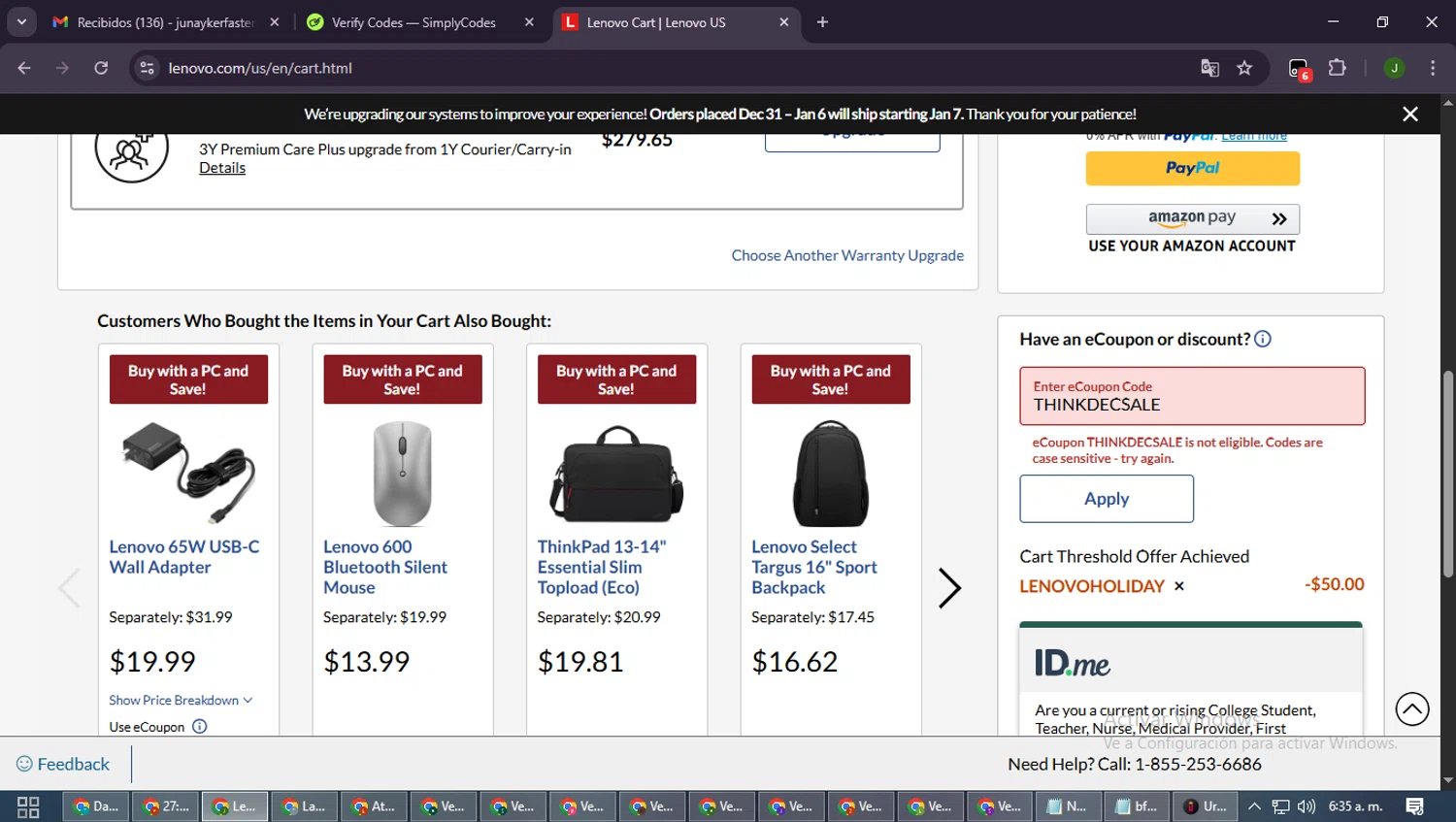This screenshot has height=822, width=1456.
Task: Click the PayPal Learn more link
Action: click(1254, 136)
